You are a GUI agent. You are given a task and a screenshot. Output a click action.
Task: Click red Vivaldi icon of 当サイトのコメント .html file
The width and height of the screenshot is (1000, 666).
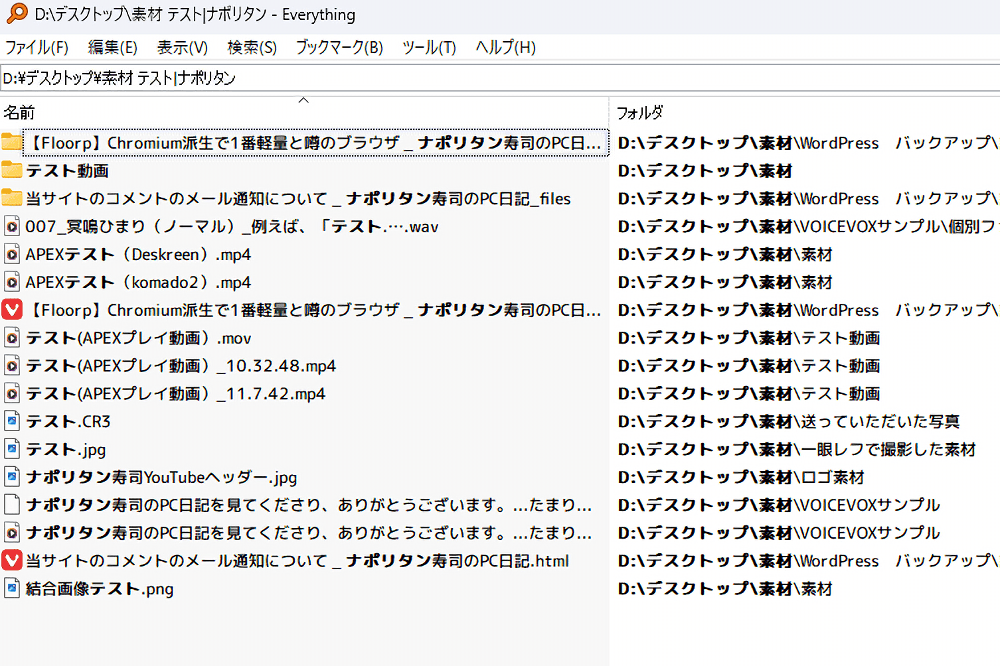pos(11,560)
